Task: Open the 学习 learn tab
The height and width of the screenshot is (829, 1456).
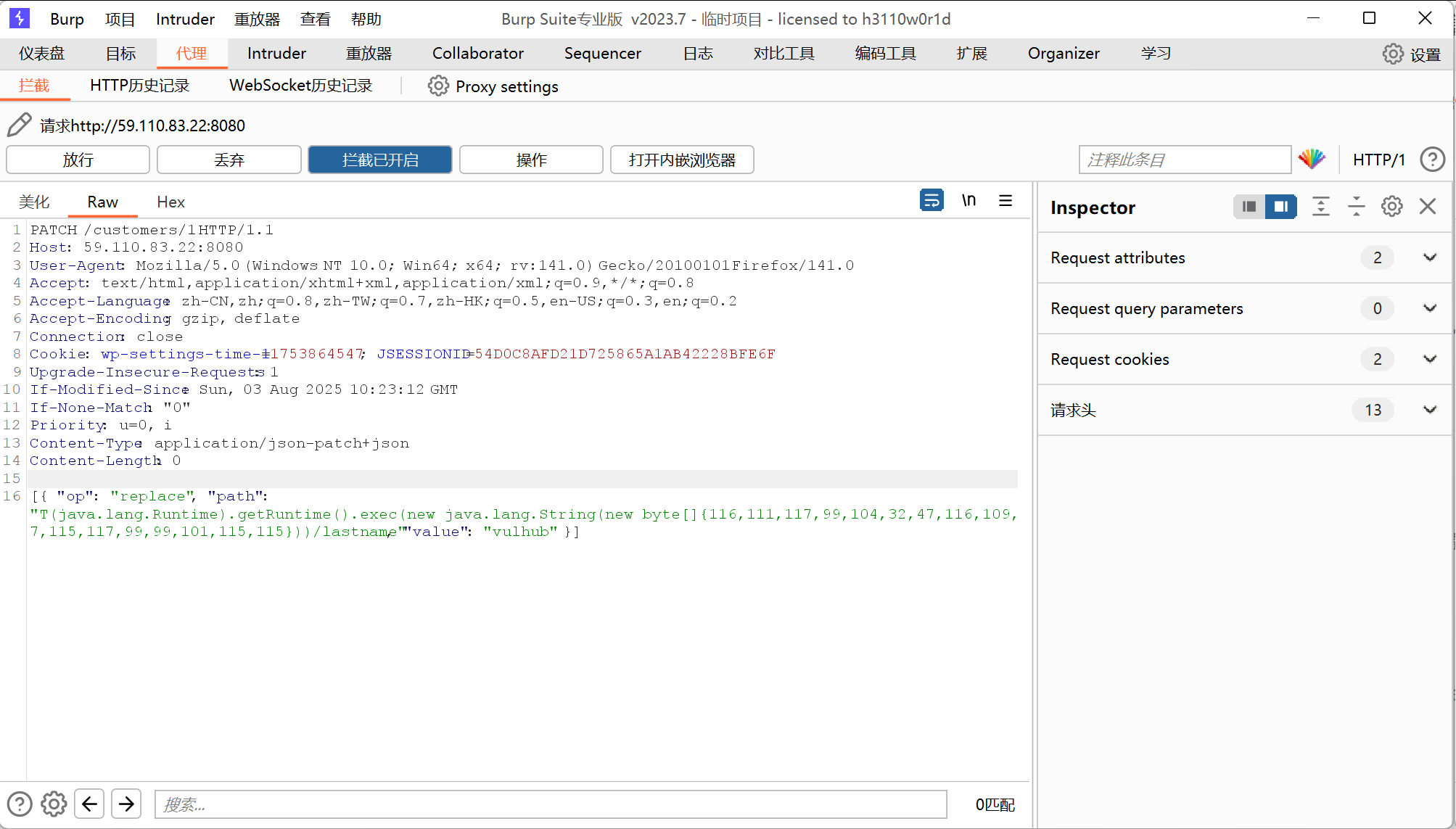Action: pos(1156,54)
